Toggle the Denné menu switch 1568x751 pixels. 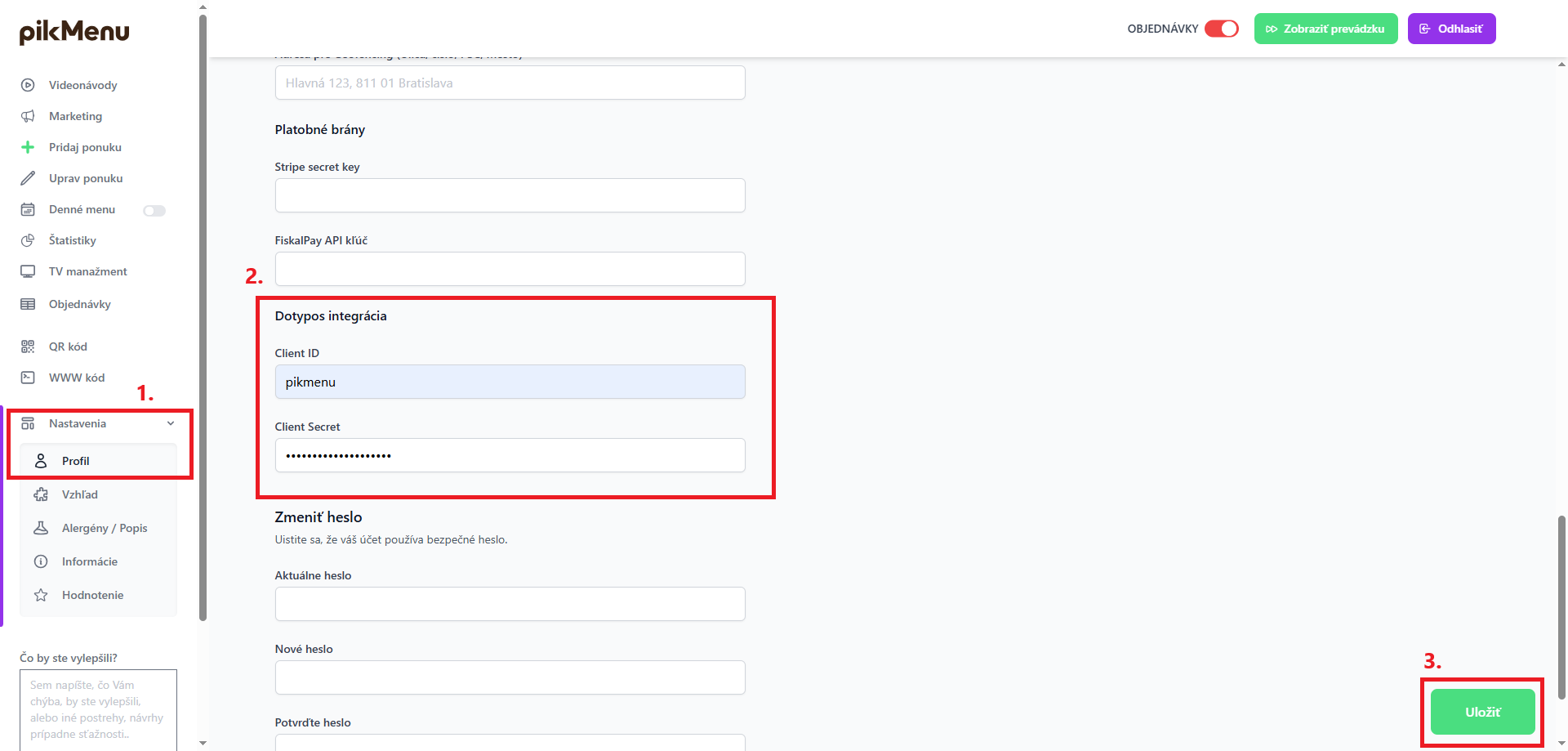click(x=154, y=211)
